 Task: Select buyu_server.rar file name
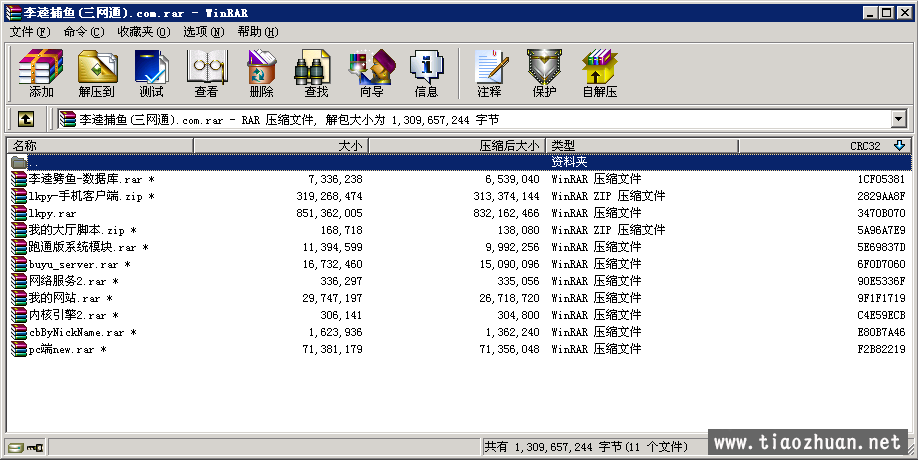coord(80,265)
